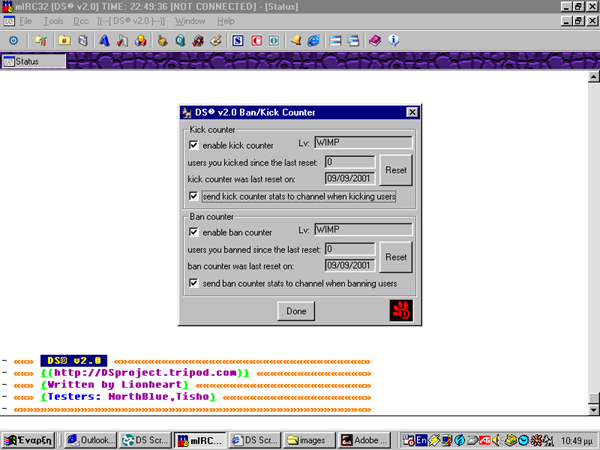Click the ATI tray icon

click(x=485, y=440)
